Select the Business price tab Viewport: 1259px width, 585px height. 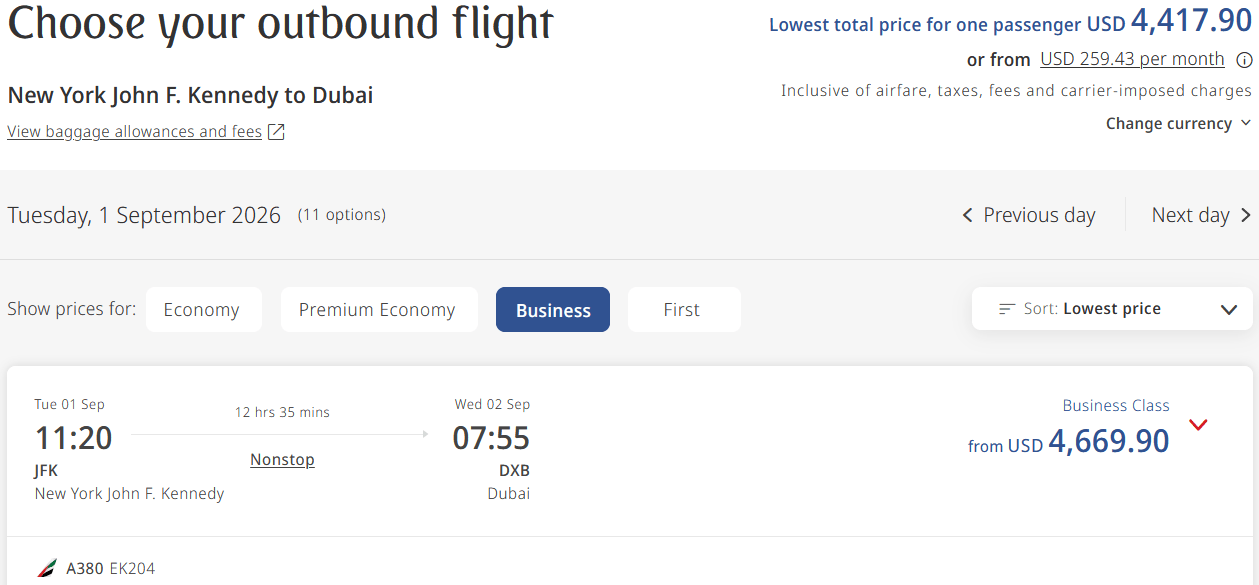click(x=553, y=310)
